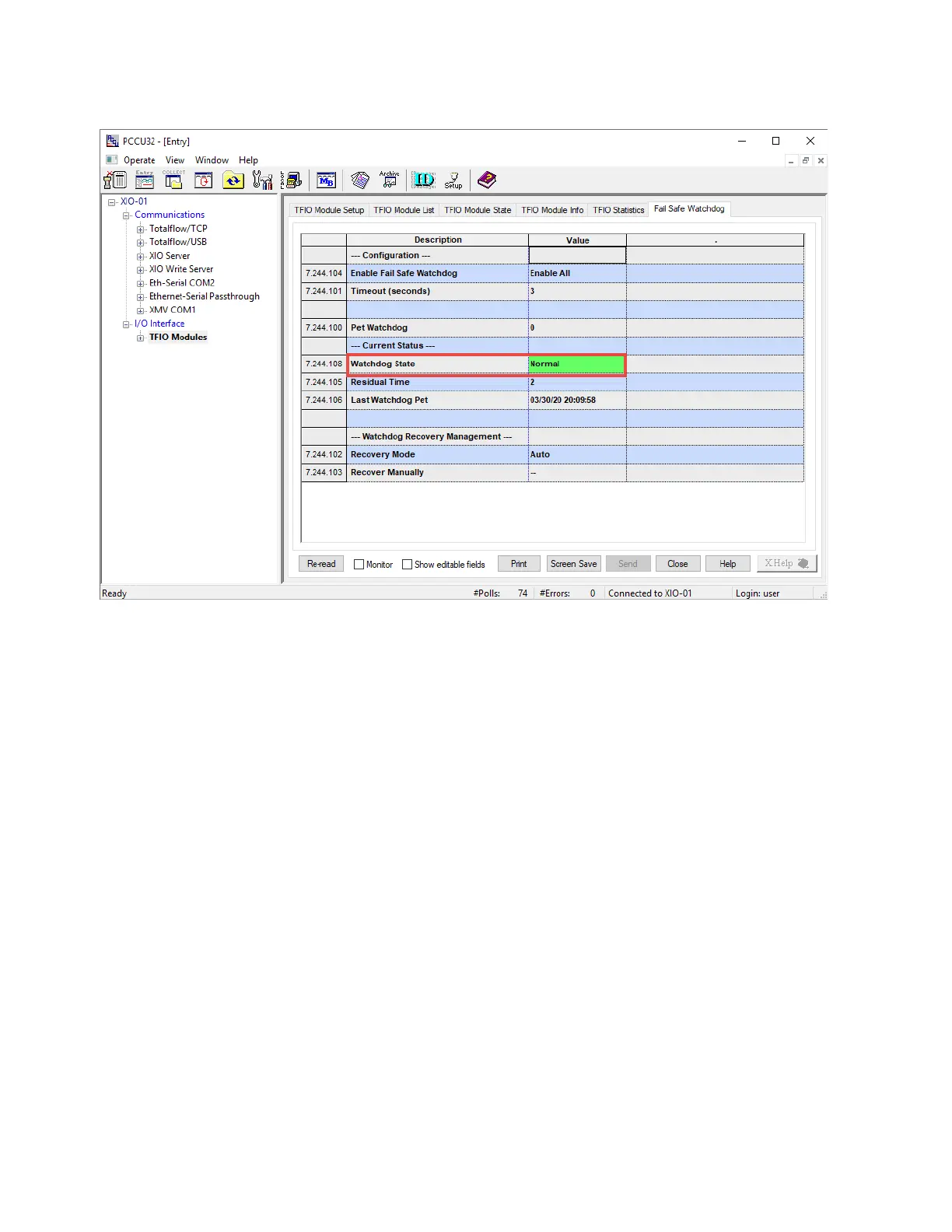Viewport: 952px width, 1232px height.
Task: Restore the inner child window size
Action: (806, 160)
